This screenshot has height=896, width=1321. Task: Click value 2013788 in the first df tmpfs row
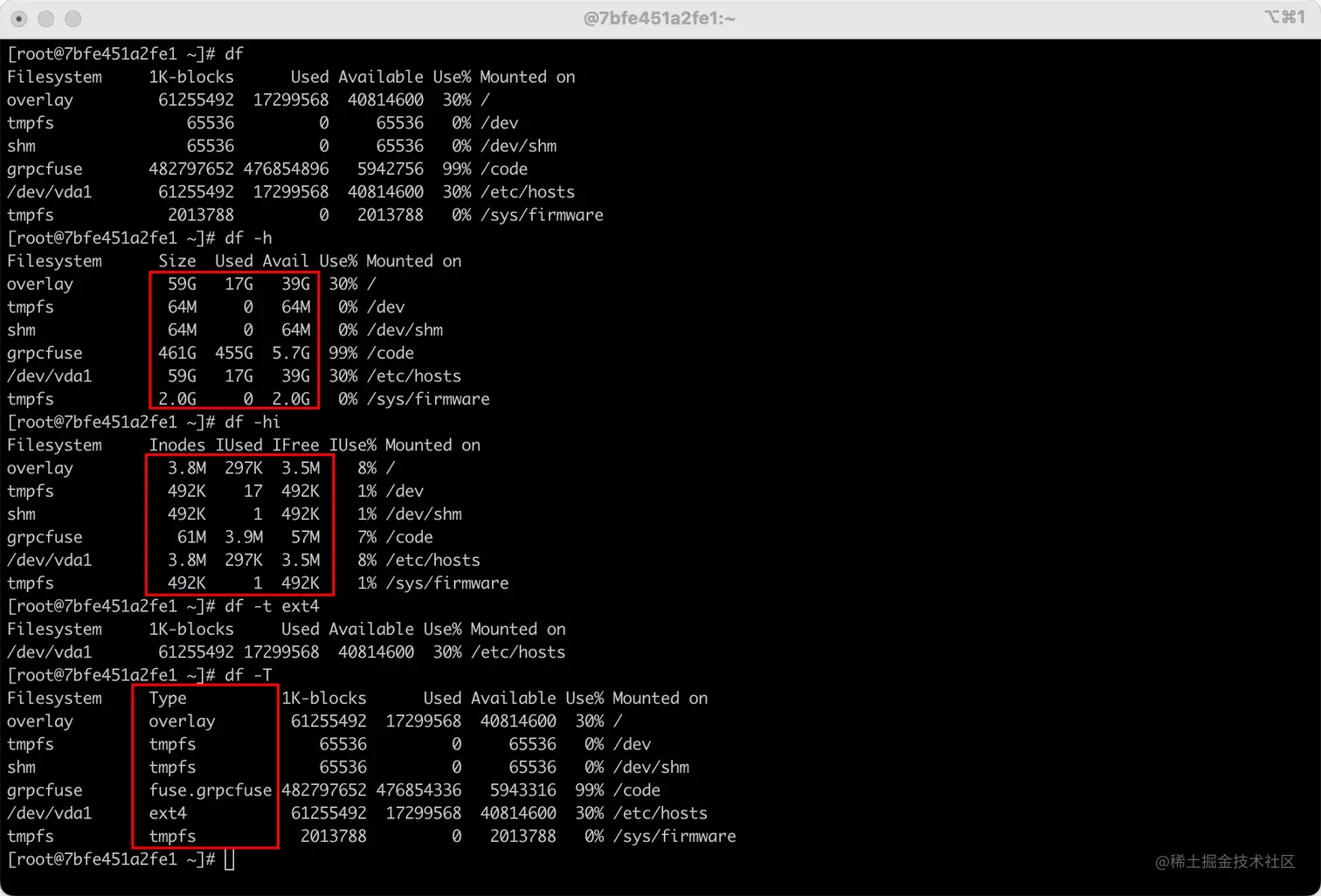201,215
